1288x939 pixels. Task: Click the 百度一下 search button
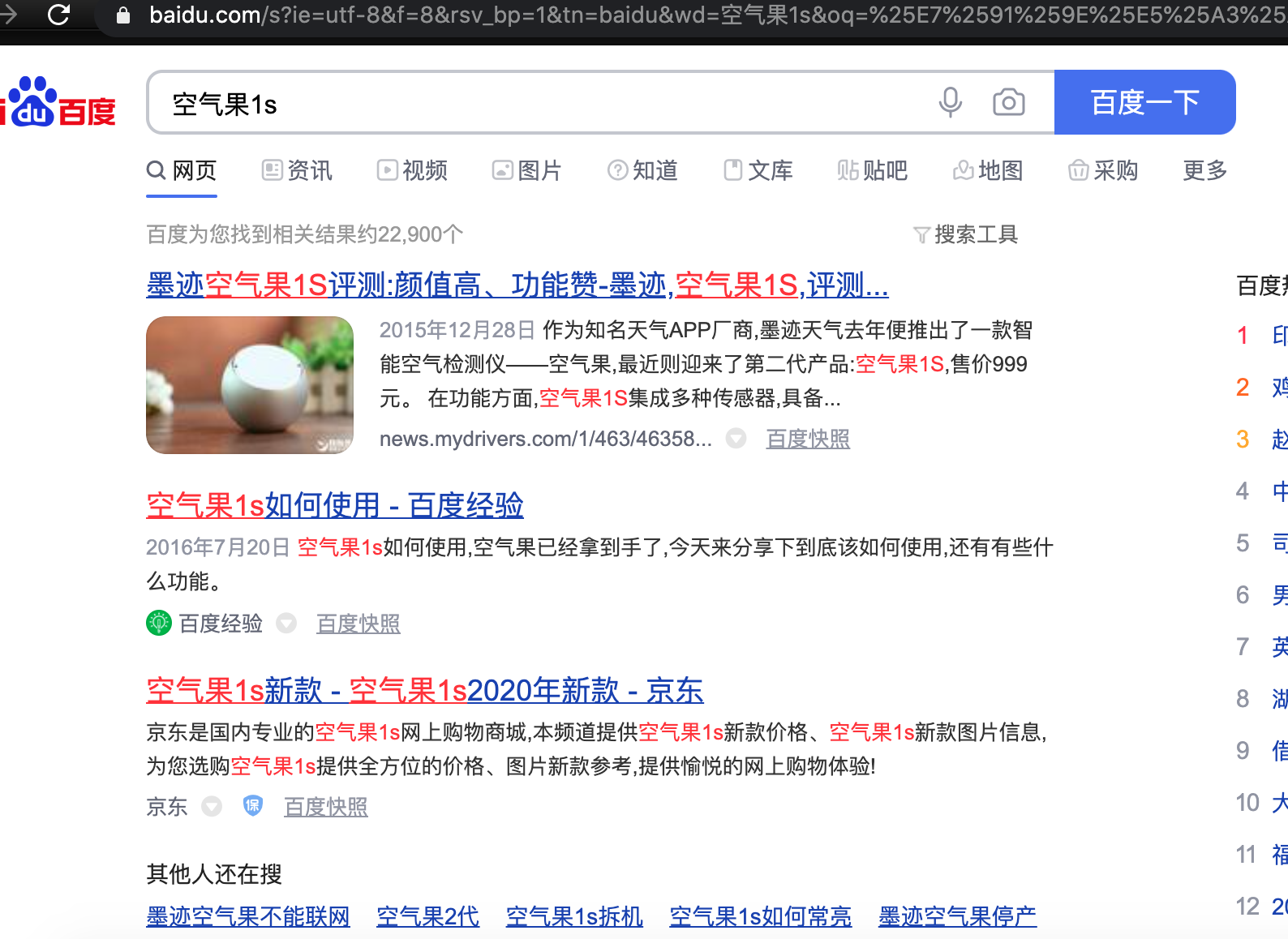[x=1144, y=102]
